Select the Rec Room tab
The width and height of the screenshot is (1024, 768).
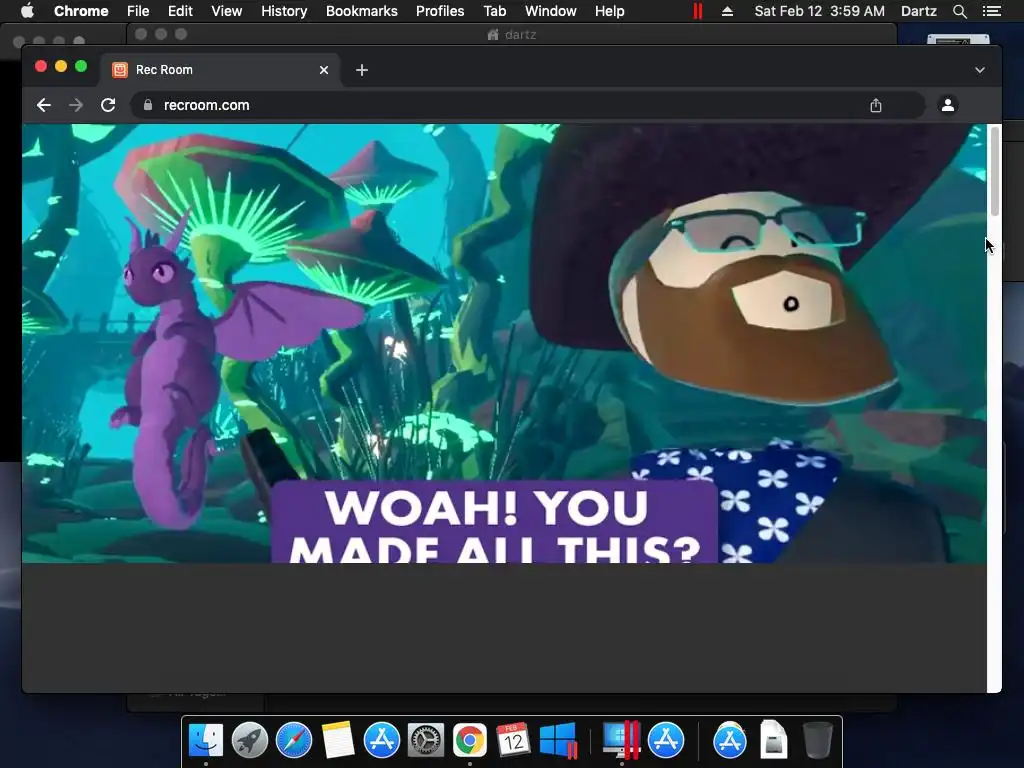[x=219, y=70]
